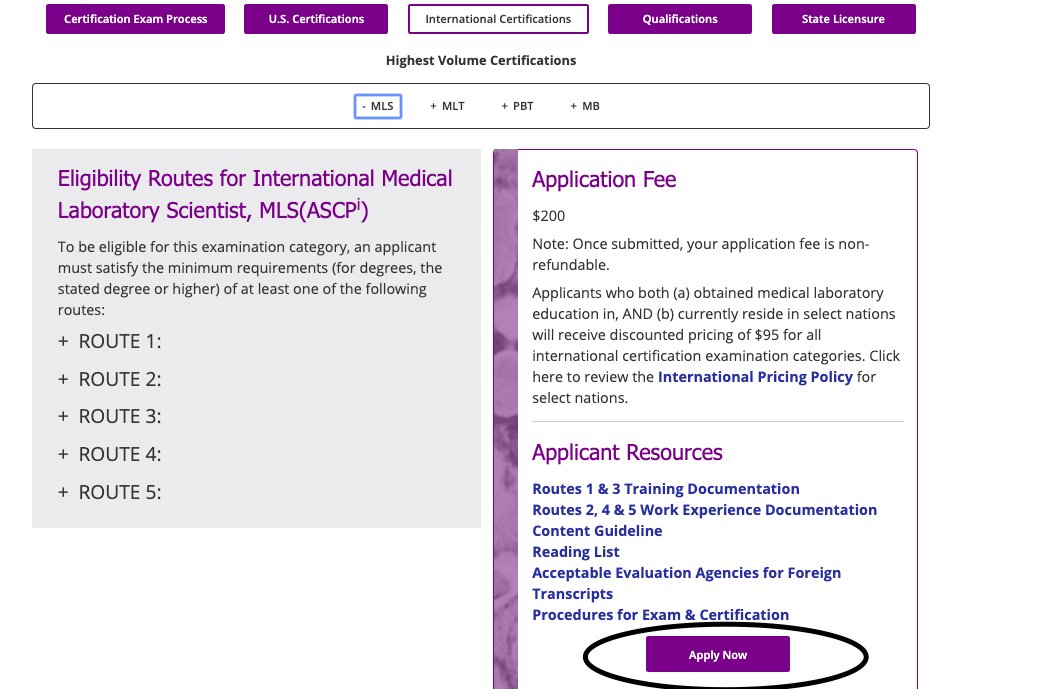Go to the State Licensure tab

click(843, 19)
